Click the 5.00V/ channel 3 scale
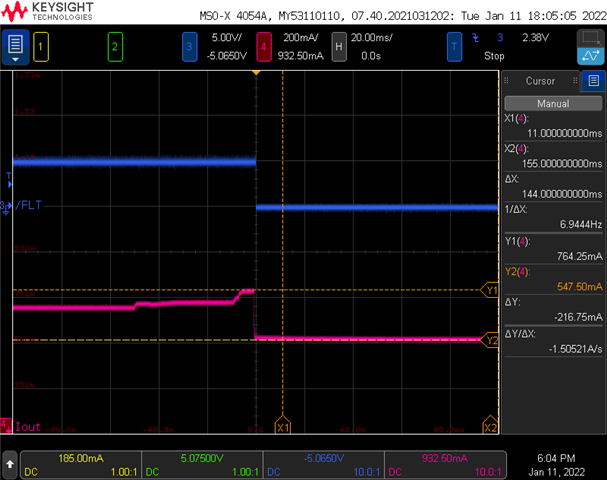Viewport: 607px width, 480px height. coord(227,38)
